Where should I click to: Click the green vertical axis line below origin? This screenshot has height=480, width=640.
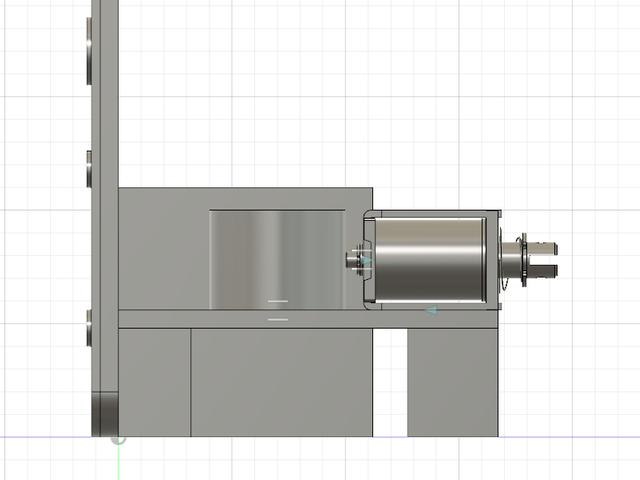pyautogui.click(x=118, y=462)
